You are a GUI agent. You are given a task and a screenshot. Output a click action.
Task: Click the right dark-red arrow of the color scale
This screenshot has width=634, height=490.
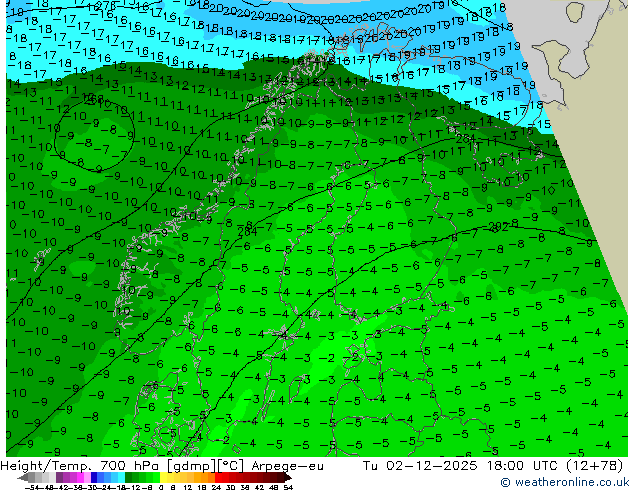[287, 477]
